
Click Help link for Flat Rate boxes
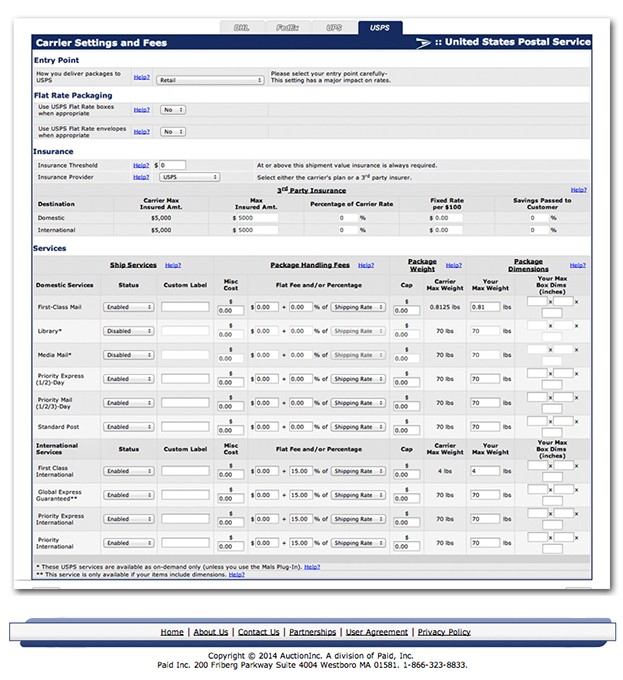(141, 110)
